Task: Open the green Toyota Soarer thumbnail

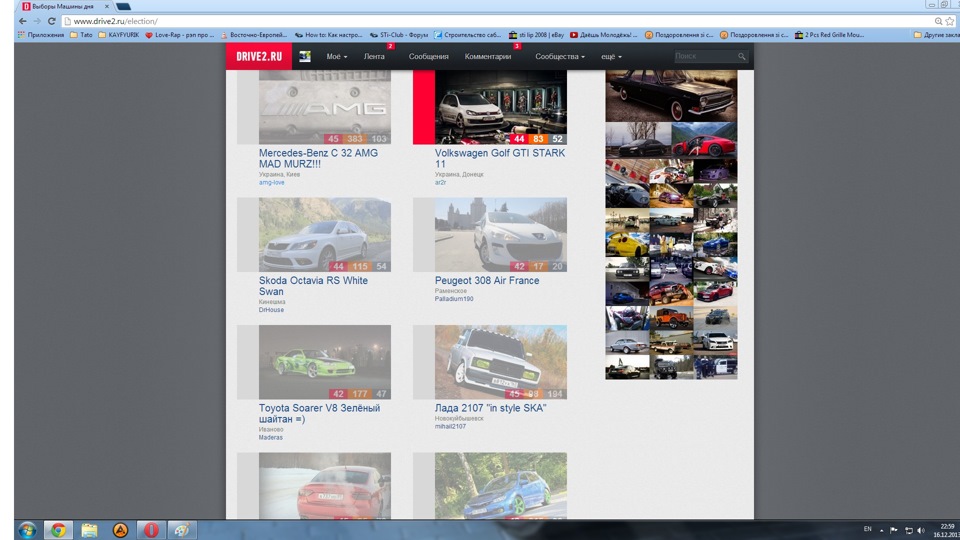Action: point(324,362)
